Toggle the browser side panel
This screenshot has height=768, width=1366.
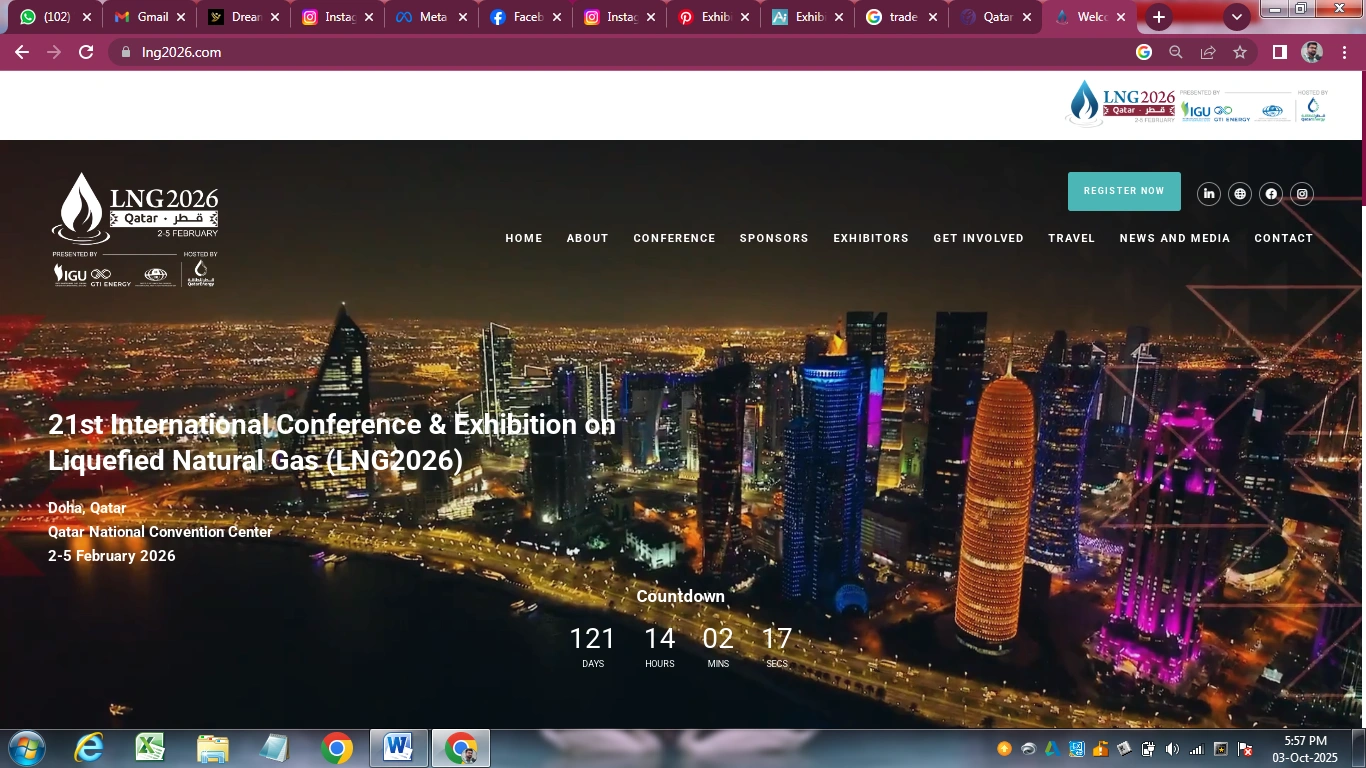pyautogui.click(x=1279, y=52)
